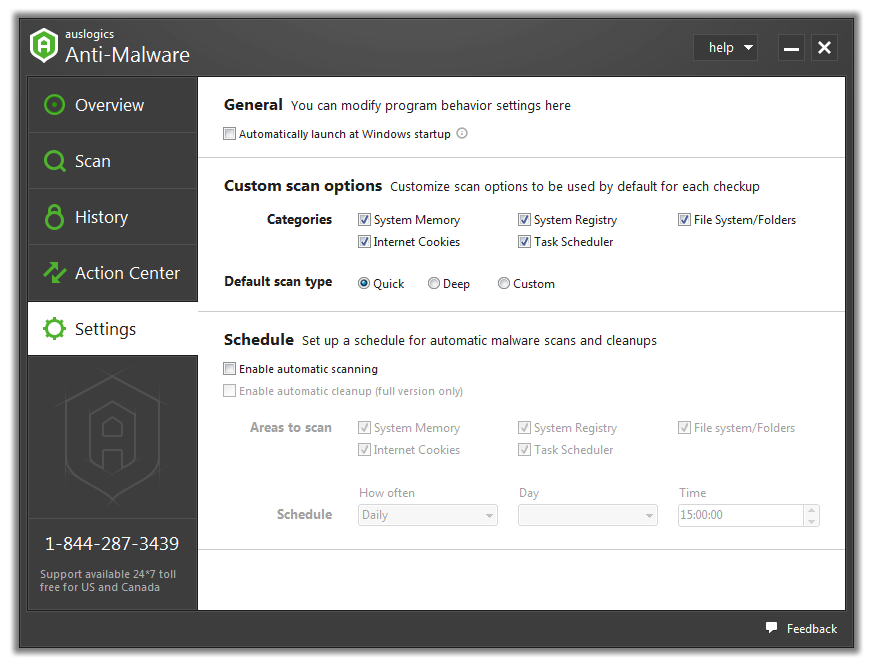This screenshot has height=664, width=879.
Task: Uncheck Internet Cookies under Categories
Action: click(x=364, y=242)
